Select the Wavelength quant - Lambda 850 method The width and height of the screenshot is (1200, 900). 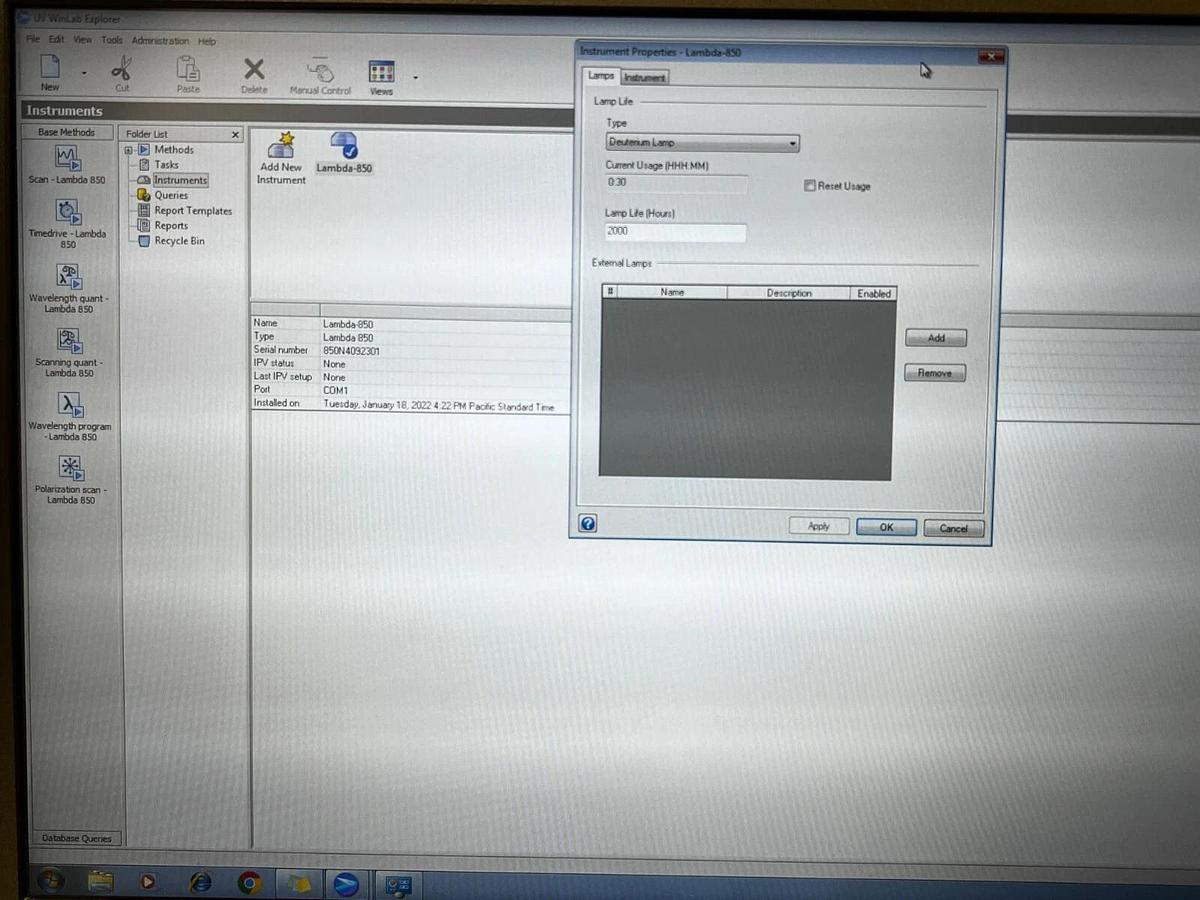tap(68, 289)
